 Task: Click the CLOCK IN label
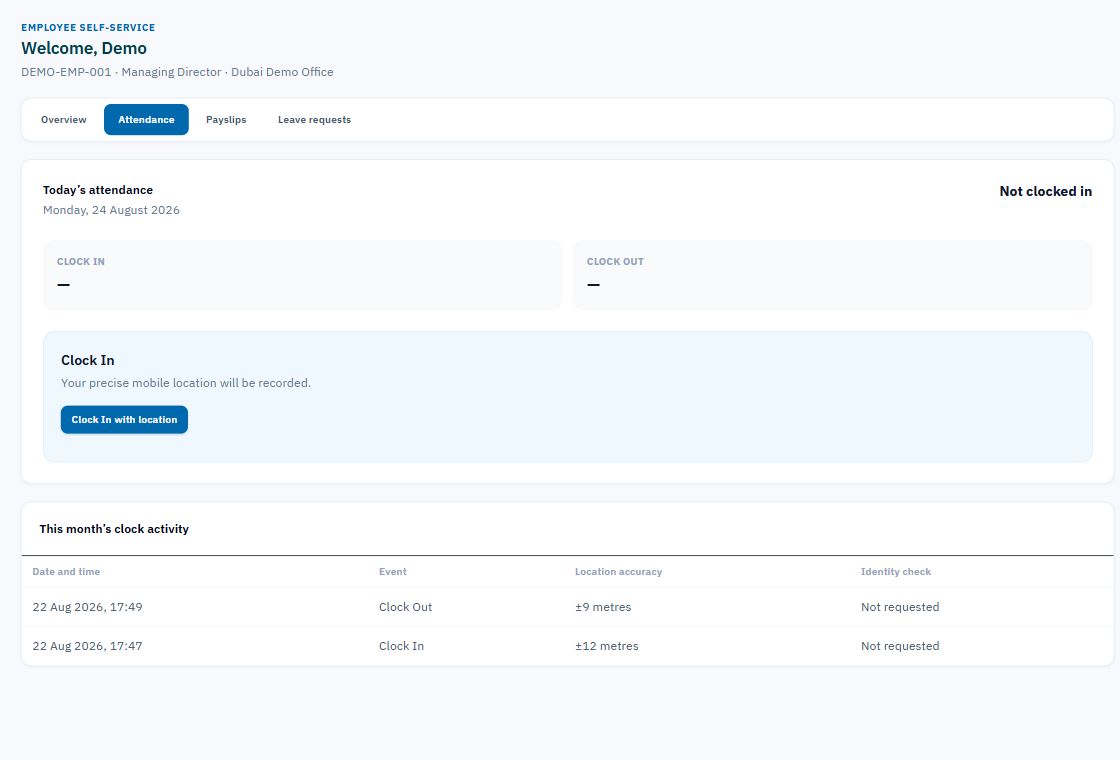(x=81, y=261)
